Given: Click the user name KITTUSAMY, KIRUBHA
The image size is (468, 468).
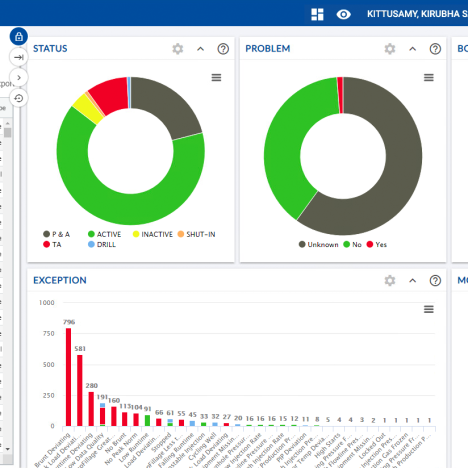Looking at the screenshot, I should 413,14.
